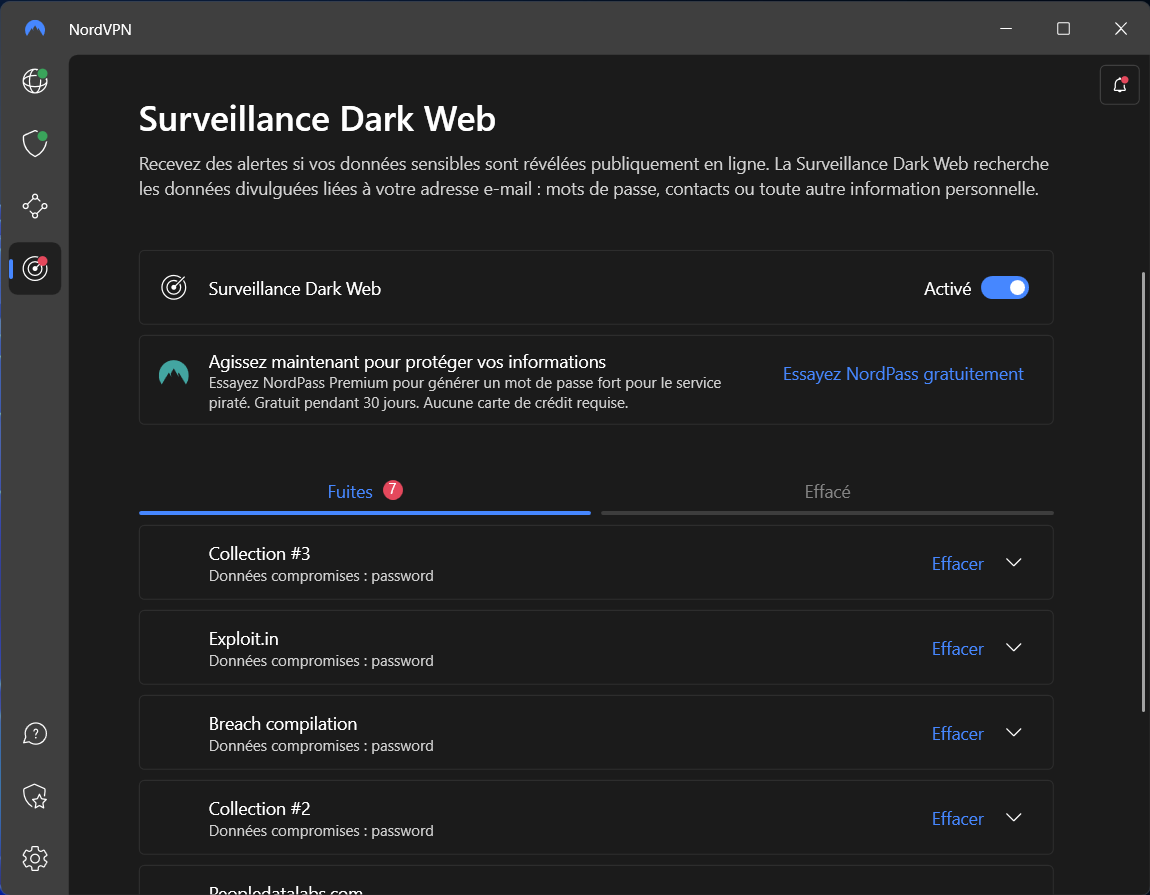Select the Collection #3 title text

260,554
